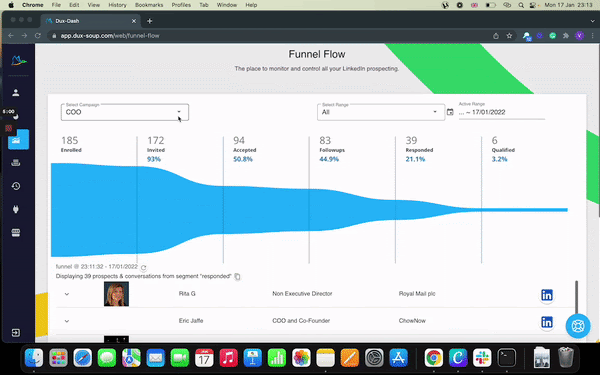Screen dimensions: 600x375
Task: Open the Bookmarks menu in menu bar
Action: tap(149, 5)
